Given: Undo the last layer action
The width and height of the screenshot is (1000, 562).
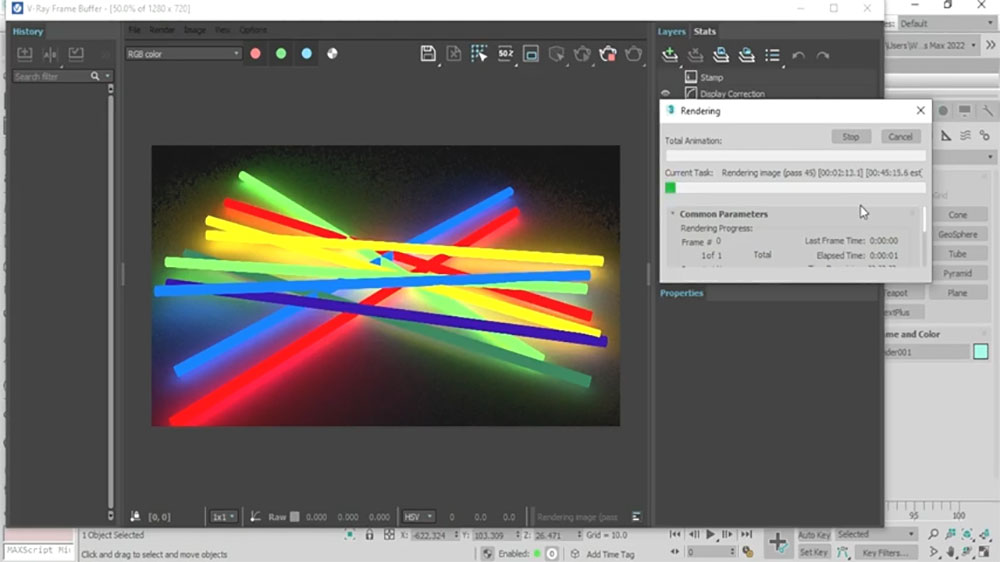Looking at the screenshot, I should tap(798, 55).
